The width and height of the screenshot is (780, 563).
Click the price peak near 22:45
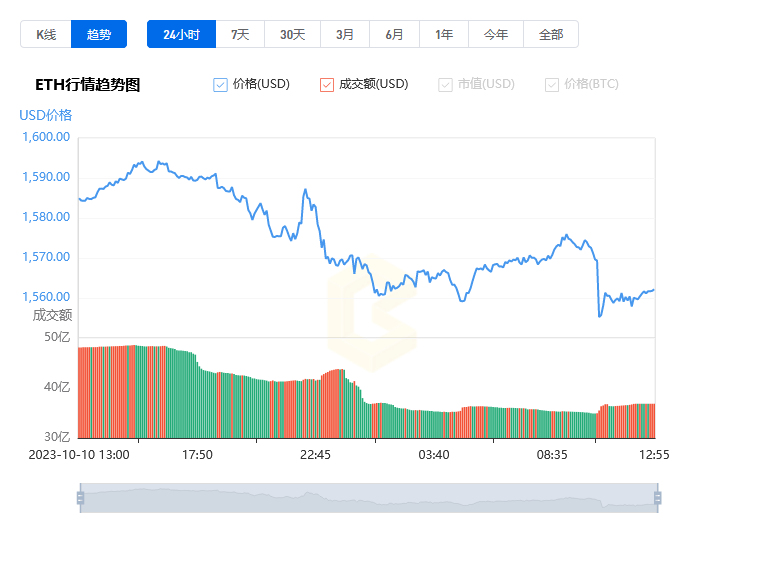305,189
